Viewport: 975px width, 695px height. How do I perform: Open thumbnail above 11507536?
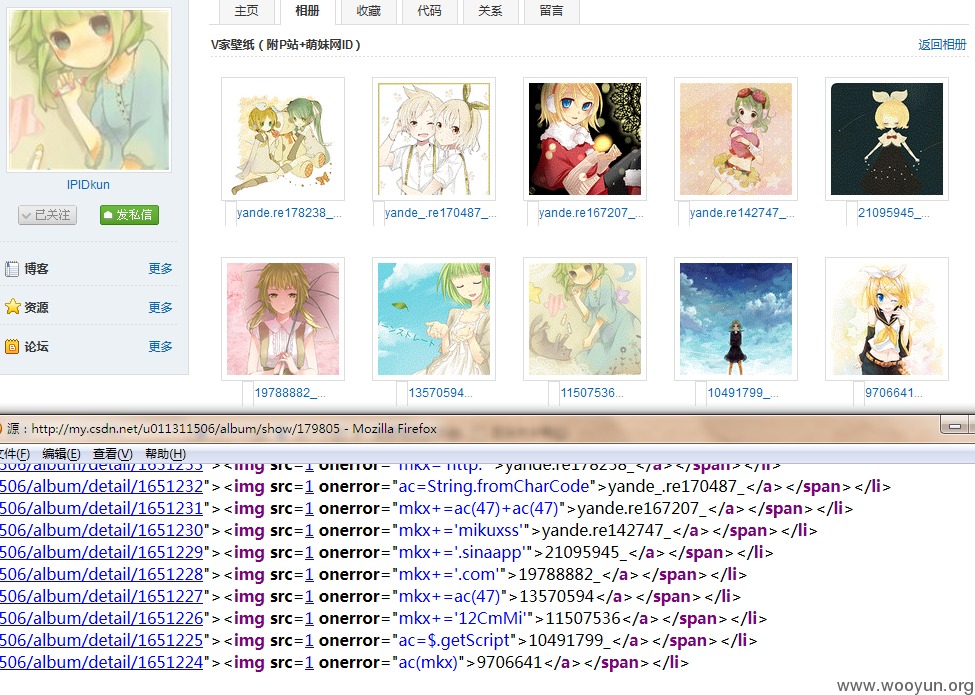coord(585,319)
